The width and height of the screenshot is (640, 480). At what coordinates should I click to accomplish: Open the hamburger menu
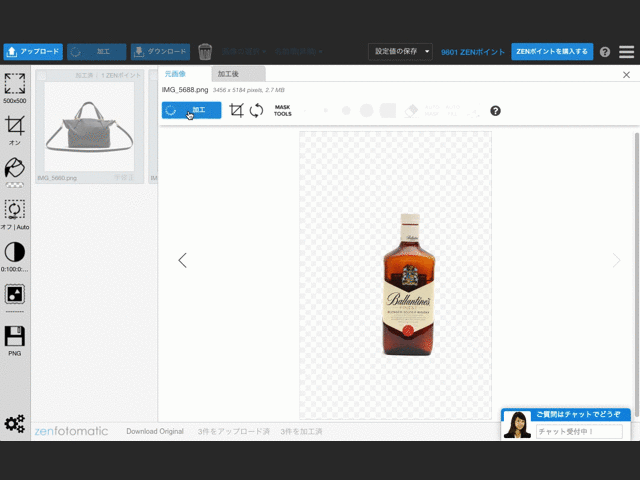pos(627,52)
